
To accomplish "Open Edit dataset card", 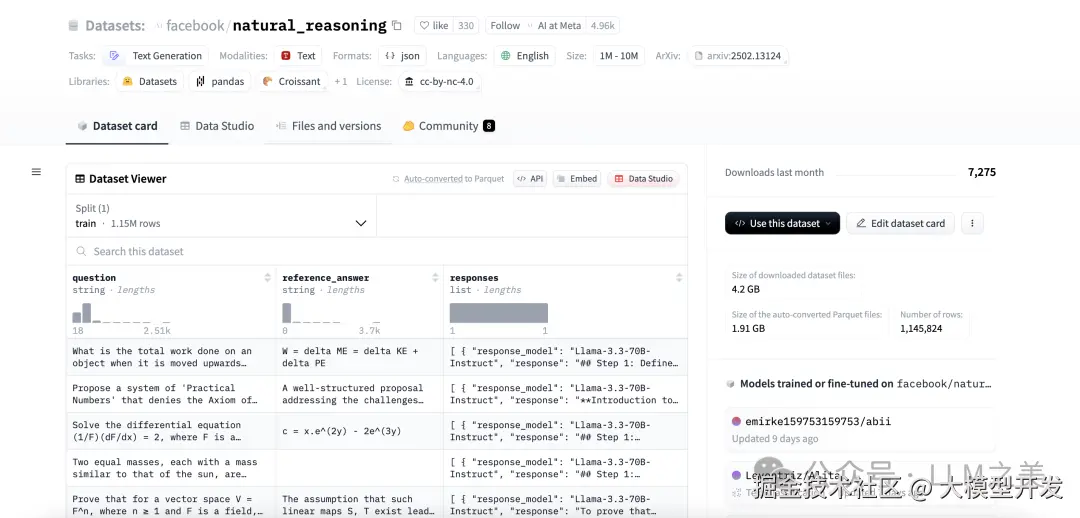I will [x=900, y=223].
